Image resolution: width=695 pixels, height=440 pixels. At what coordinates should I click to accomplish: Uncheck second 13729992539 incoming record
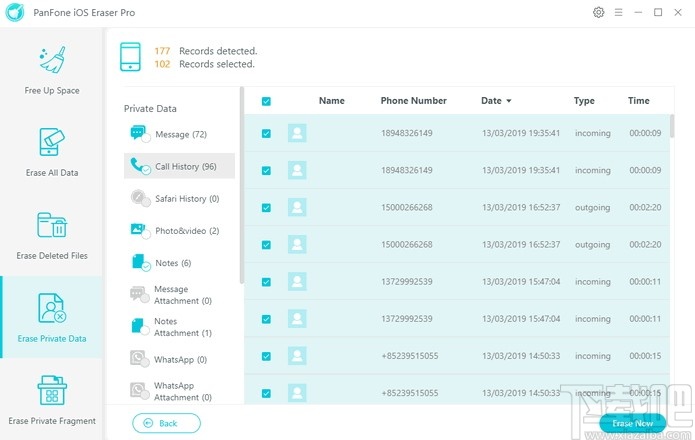(266, 319)
